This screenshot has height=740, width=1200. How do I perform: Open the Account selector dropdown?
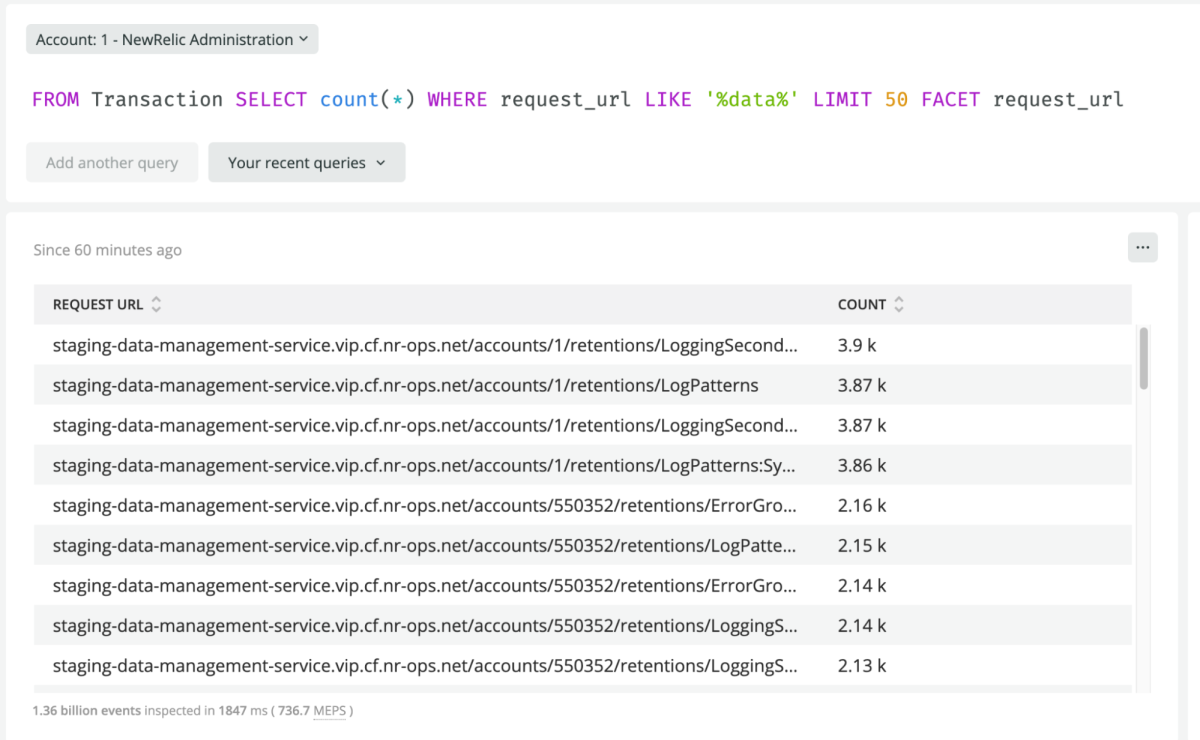pos(172,40)
